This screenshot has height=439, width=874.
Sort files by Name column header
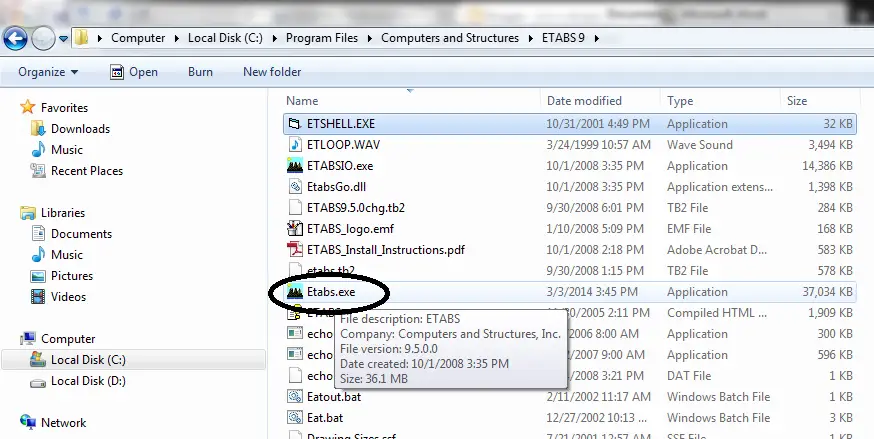coord(302,101)
